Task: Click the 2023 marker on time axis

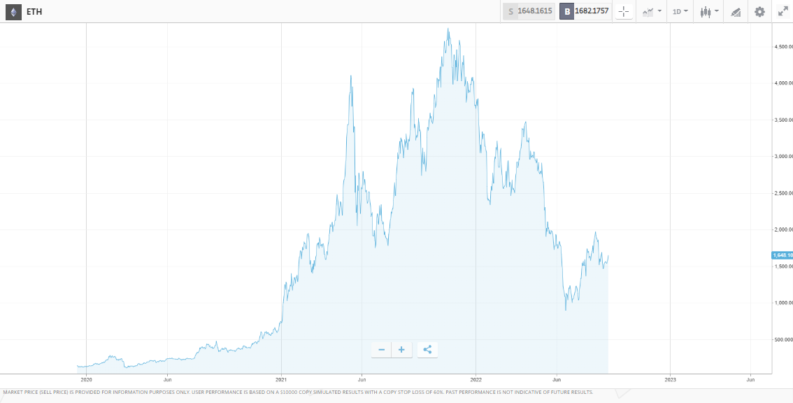Action: 670,380
